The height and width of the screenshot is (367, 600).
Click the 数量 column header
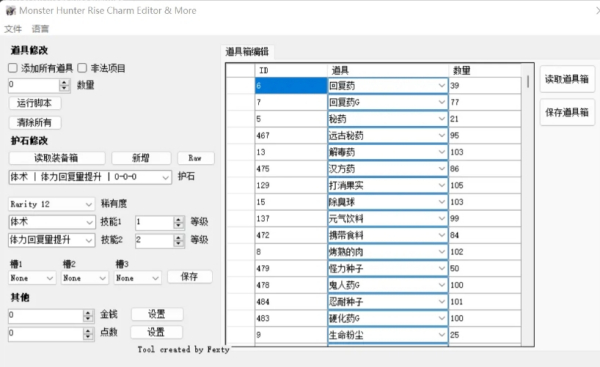(x=485, y=70)
